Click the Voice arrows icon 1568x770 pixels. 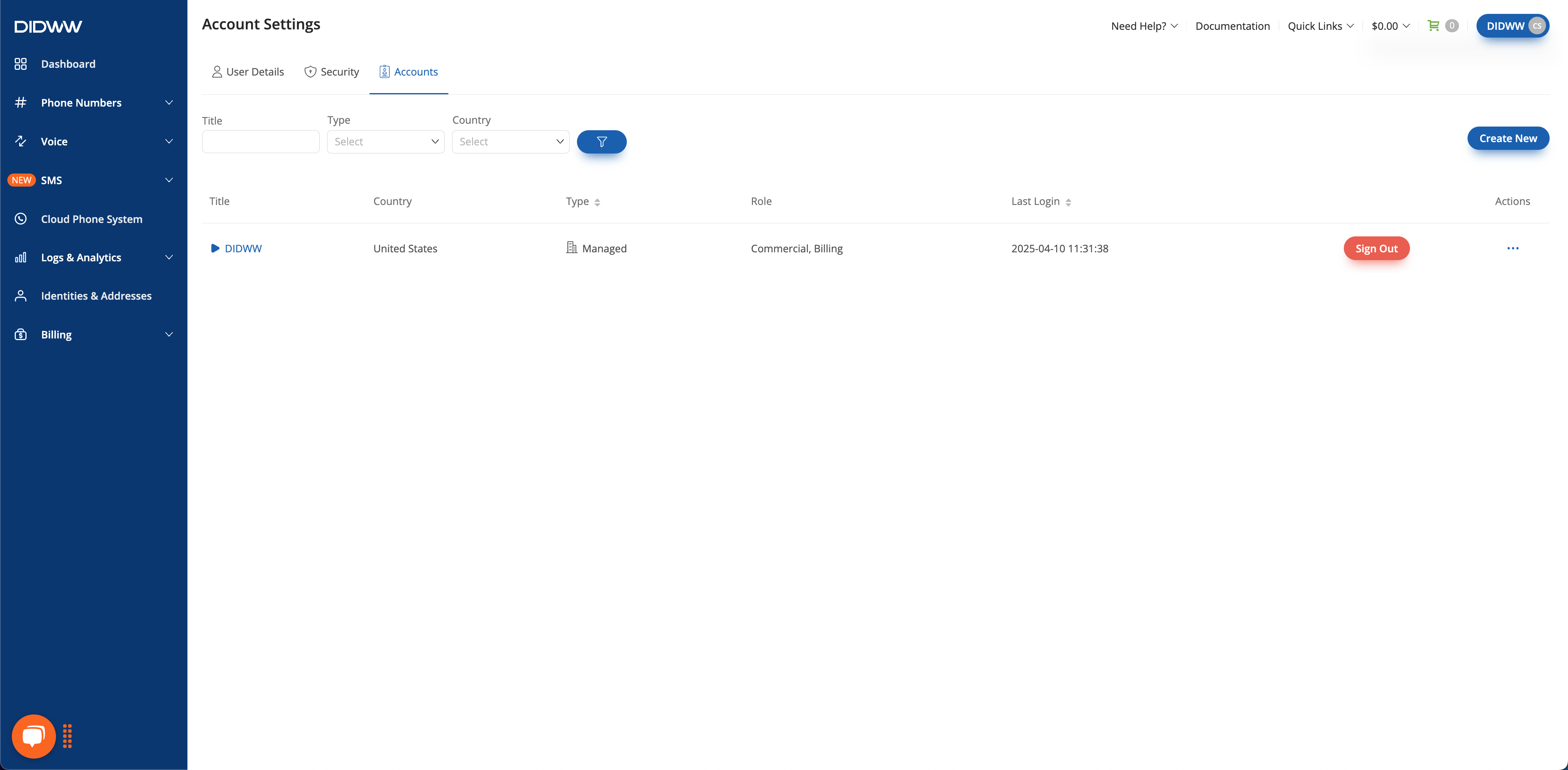click(x=21, y=141)
